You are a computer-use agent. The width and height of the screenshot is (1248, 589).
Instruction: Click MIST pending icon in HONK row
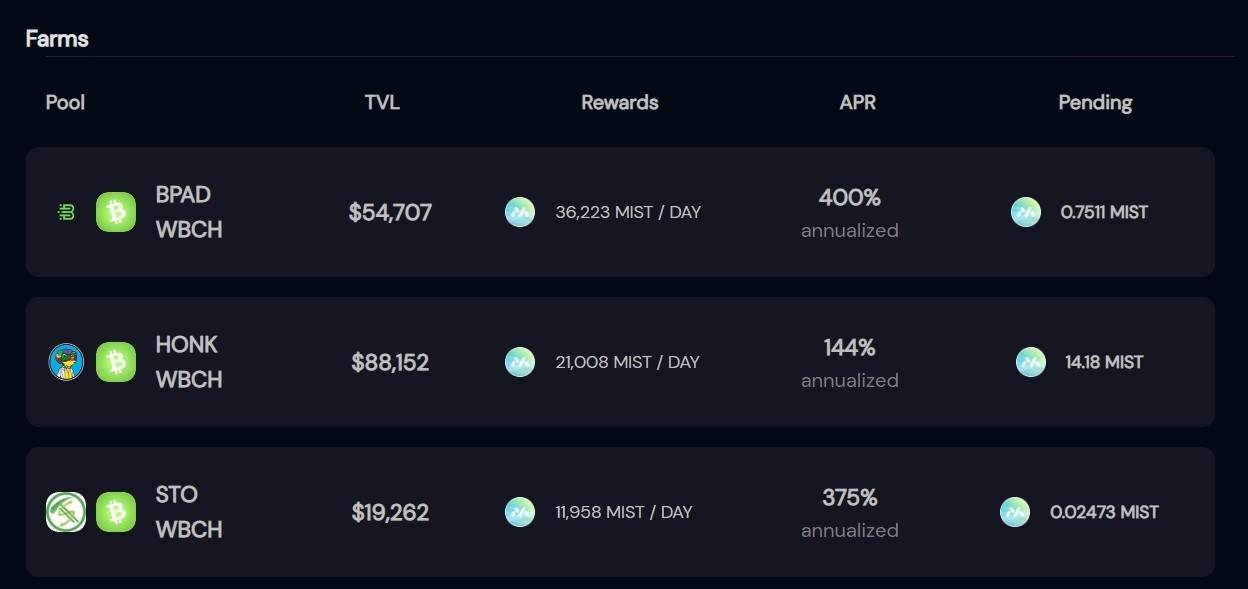[1031, 362]
